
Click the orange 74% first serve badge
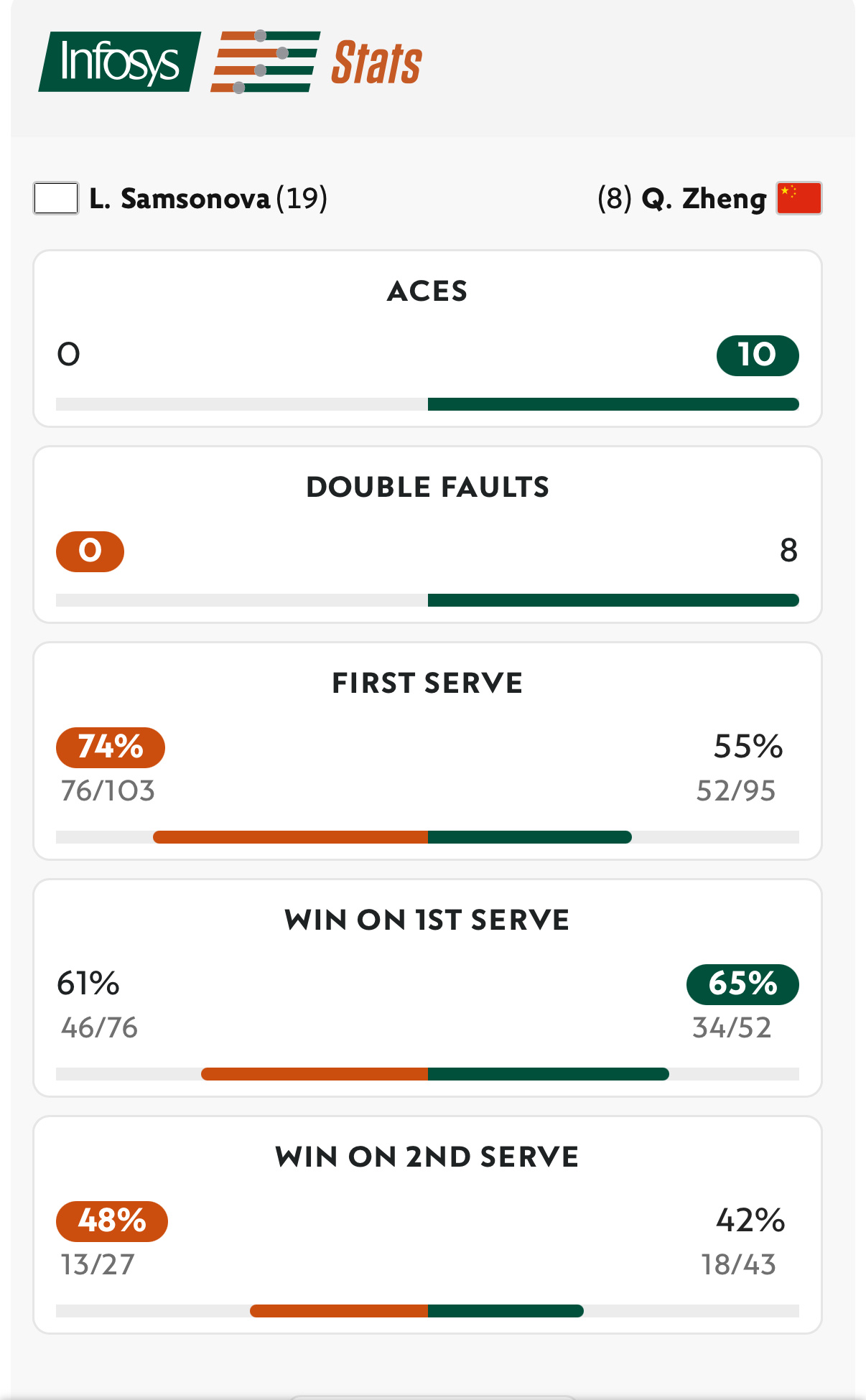pyautogui.click(x=111, y=747)
